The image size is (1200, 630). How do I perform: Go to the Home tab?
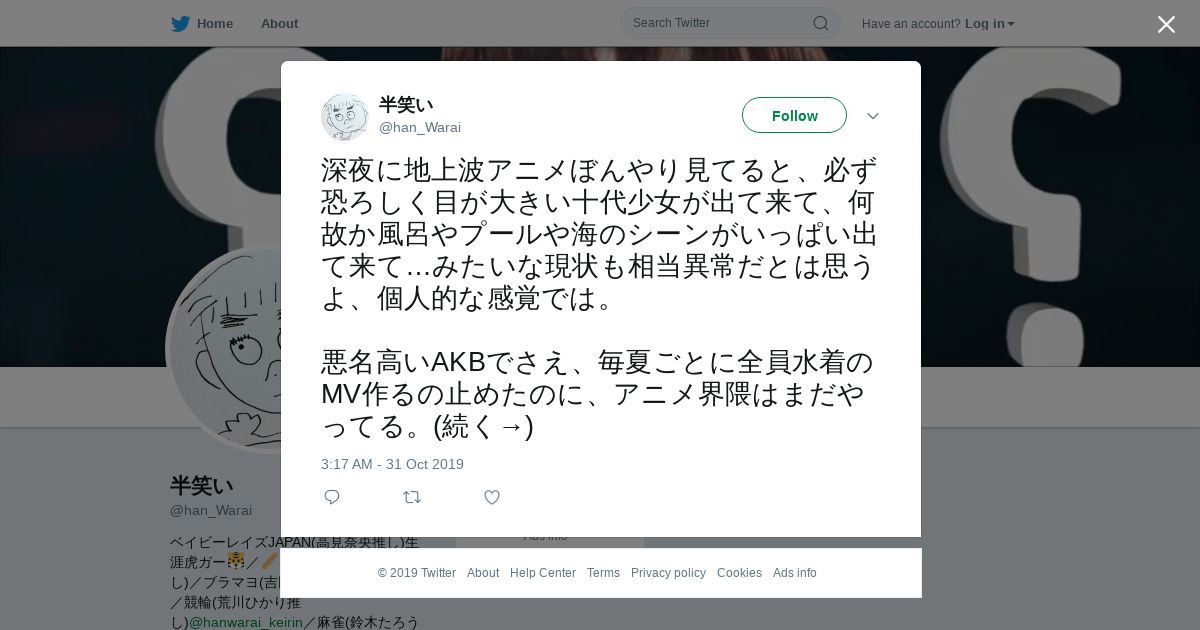pyautogui.click(x=214, y=23)
